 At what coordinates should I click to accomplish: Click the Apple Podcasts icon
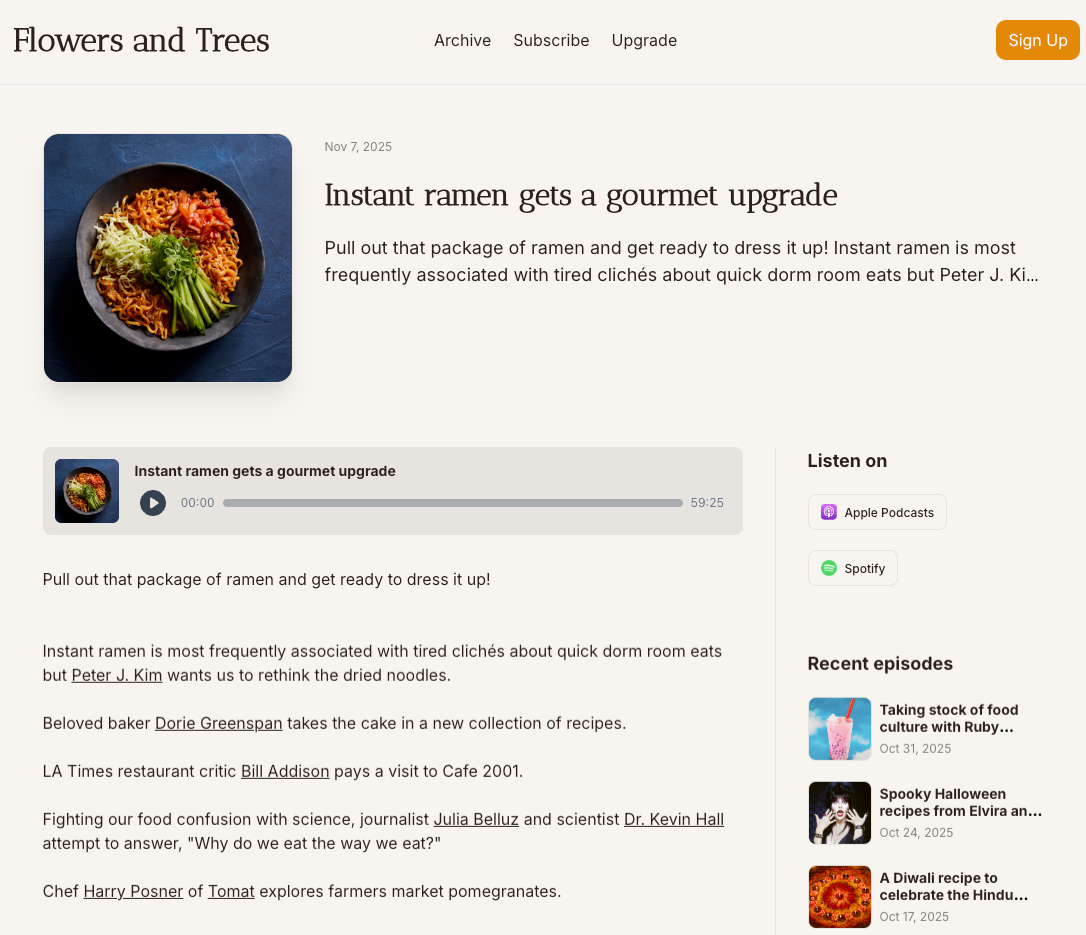point(828,513)
